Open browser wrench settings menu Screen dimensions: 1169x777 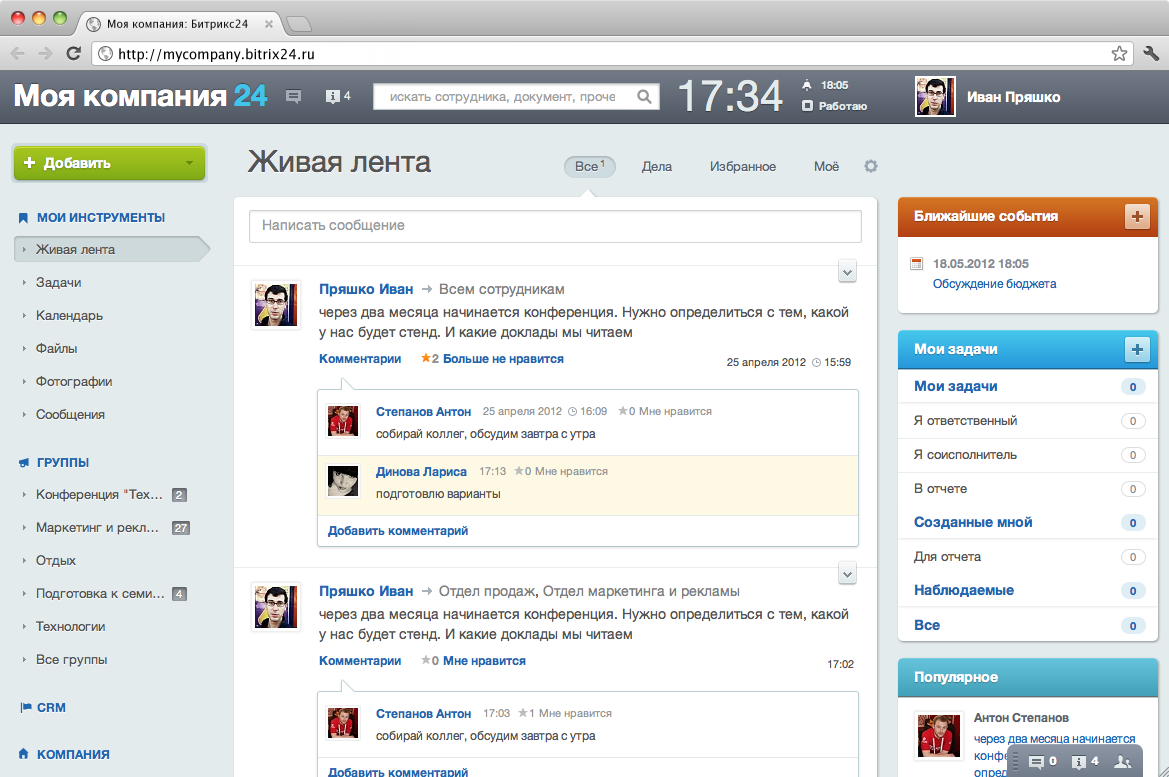pos(1151,54)
